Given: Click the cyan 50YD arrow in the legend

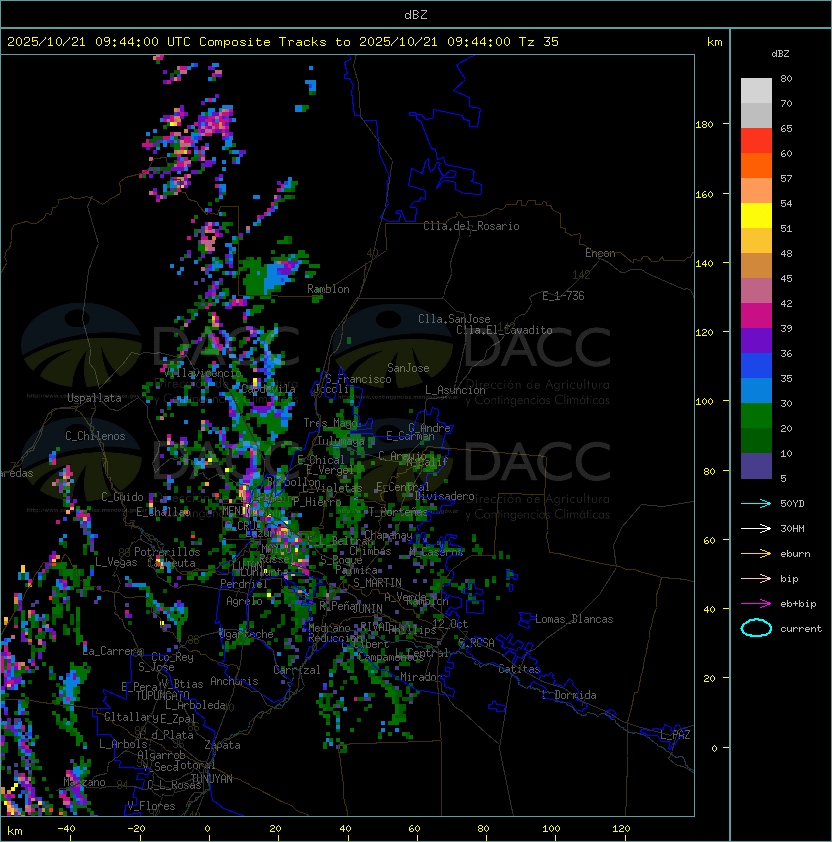Looking at the screenshot, I should coord(756,504).
